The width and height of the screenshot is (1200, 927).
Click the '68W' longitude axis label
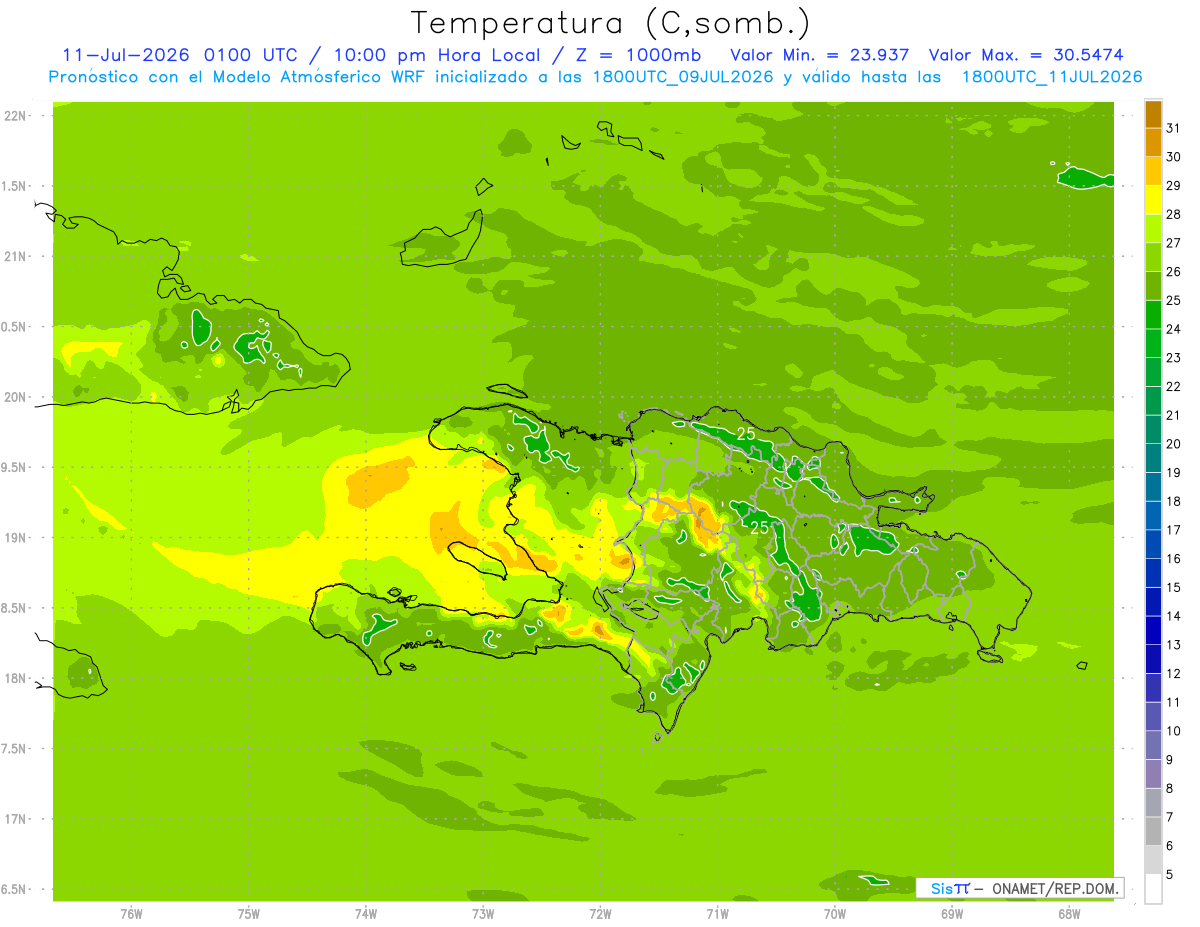coord(1069,915)
